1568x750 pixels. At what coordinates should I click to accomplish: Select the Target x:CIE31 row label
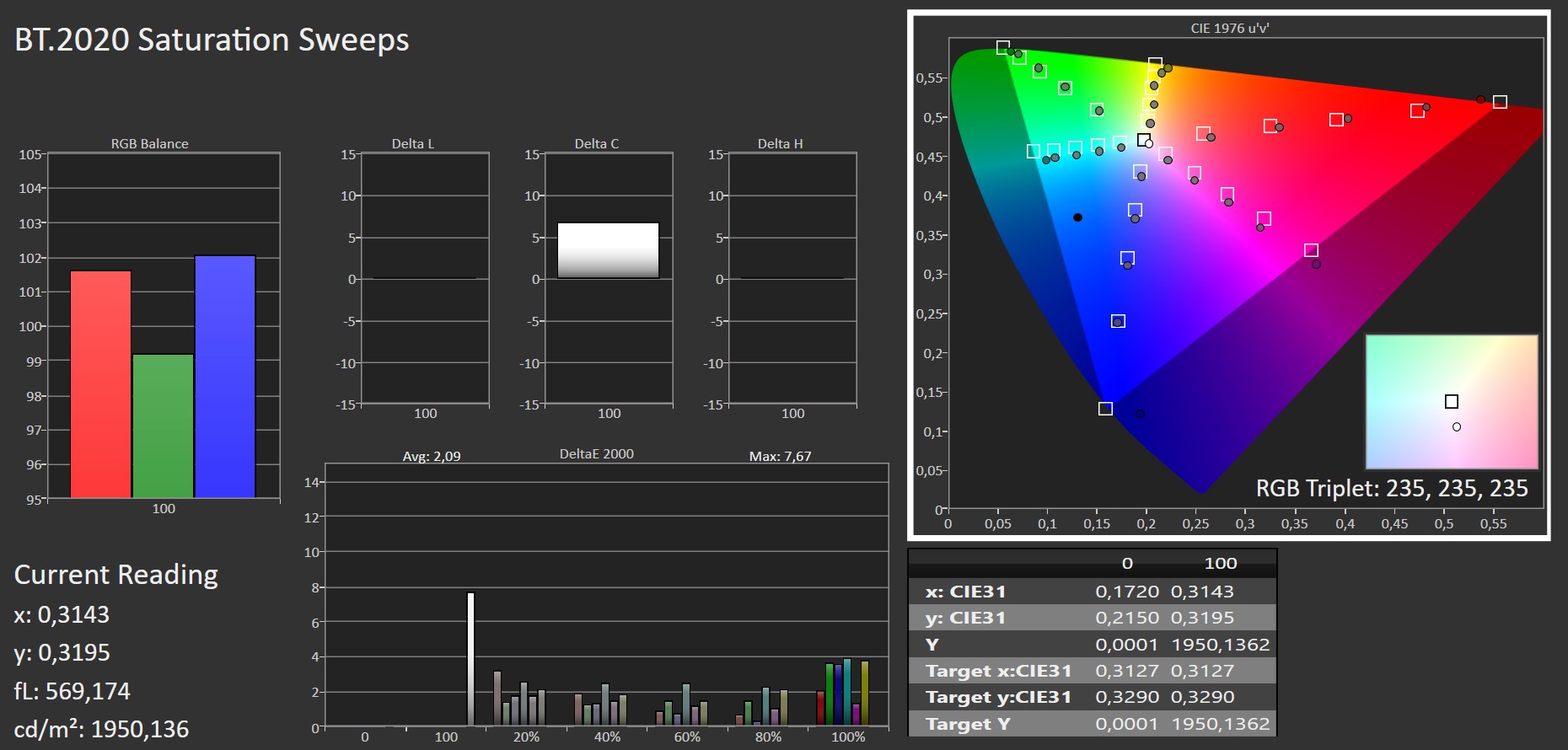click(x=999, y=671)
